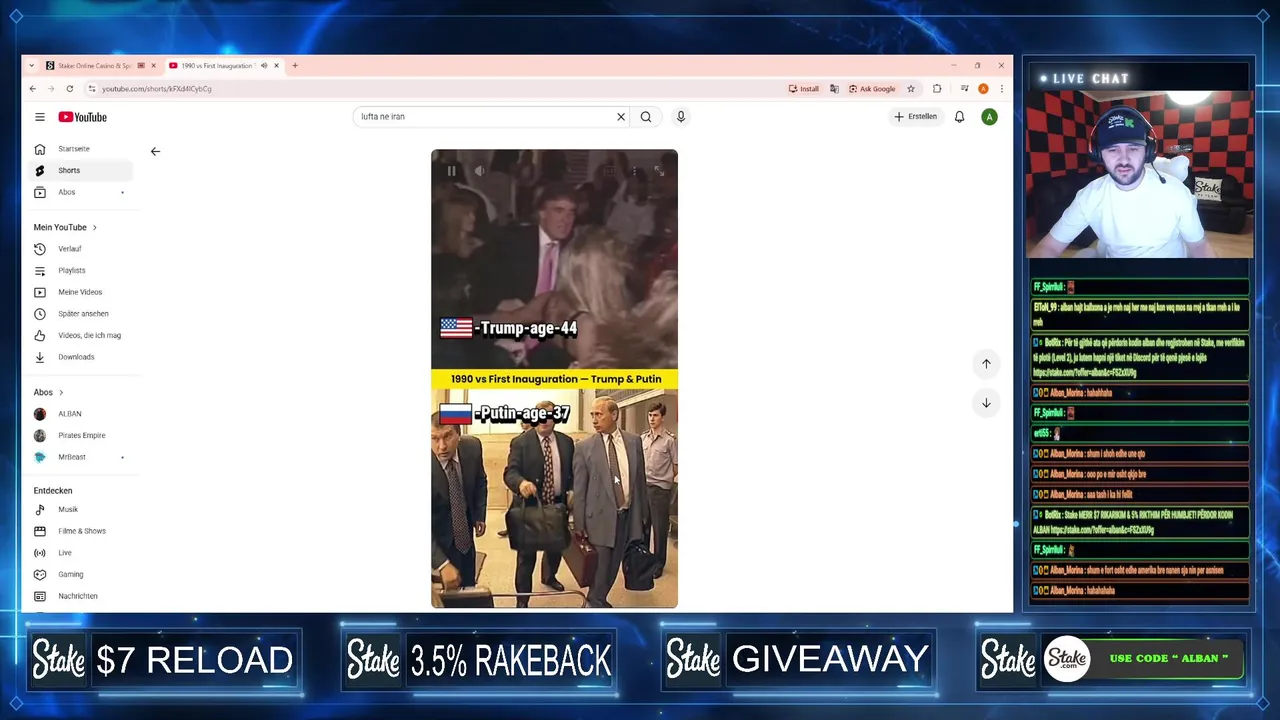The width and height of the screenshot is (1280, 720).
Task: Click the magnifier search button
Action: pyautogui.click(x=646, y=117)
